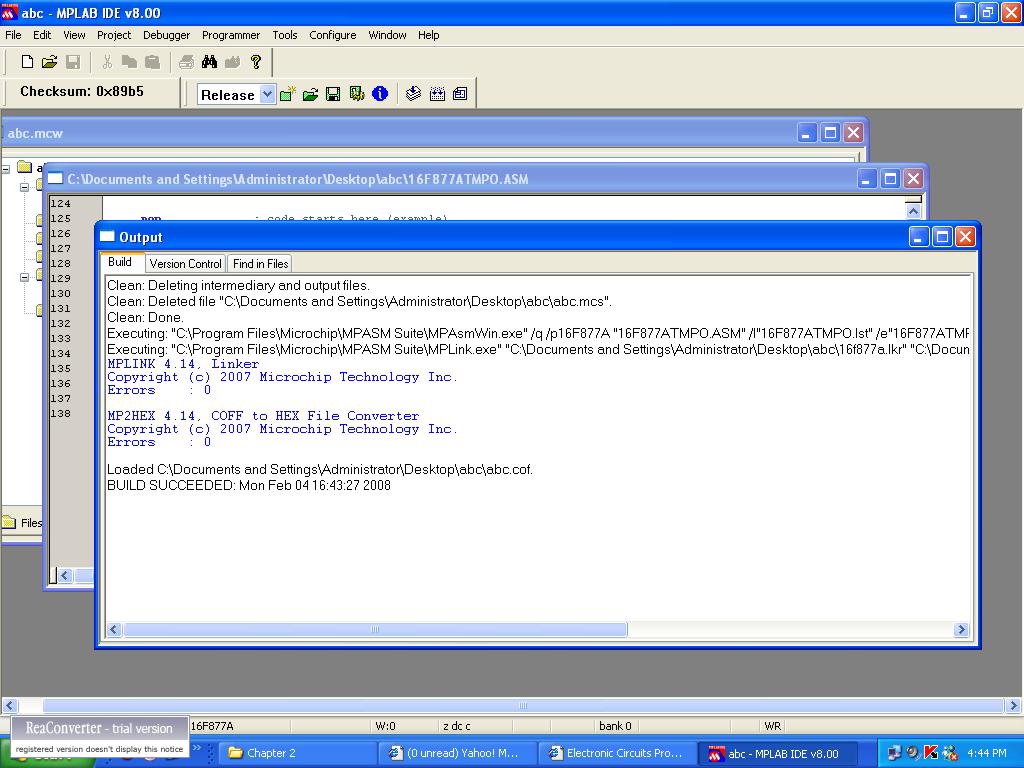Open the File menu
Screen dimensions: 1024x768
coord(13,35)
